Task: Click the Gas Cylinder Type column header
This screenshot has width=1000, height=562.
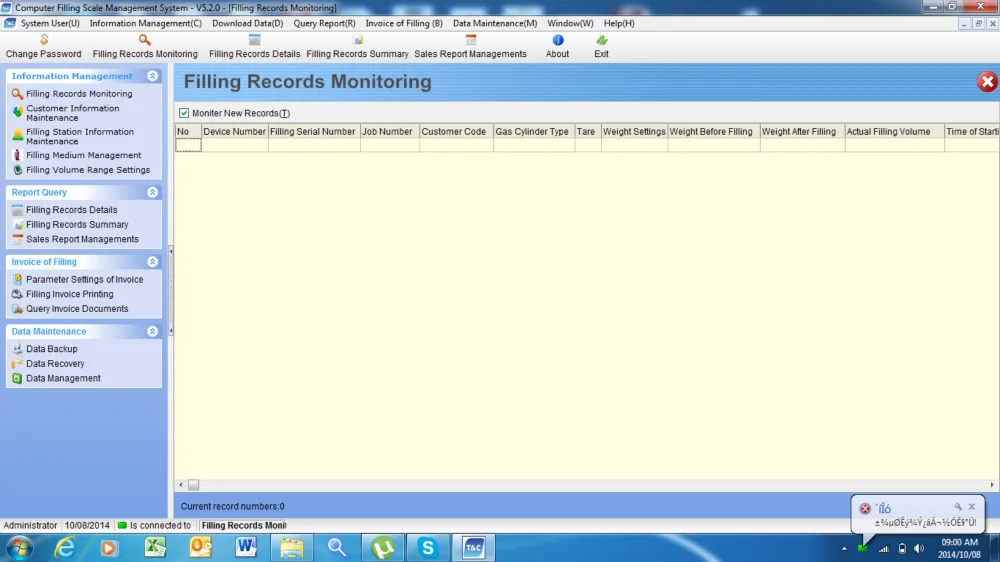Action: (x=532, y=132)
